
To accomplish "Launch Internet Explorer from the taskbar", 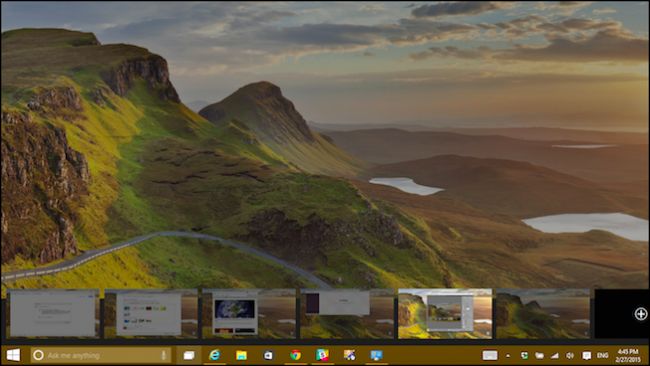I will click(215, 355).
